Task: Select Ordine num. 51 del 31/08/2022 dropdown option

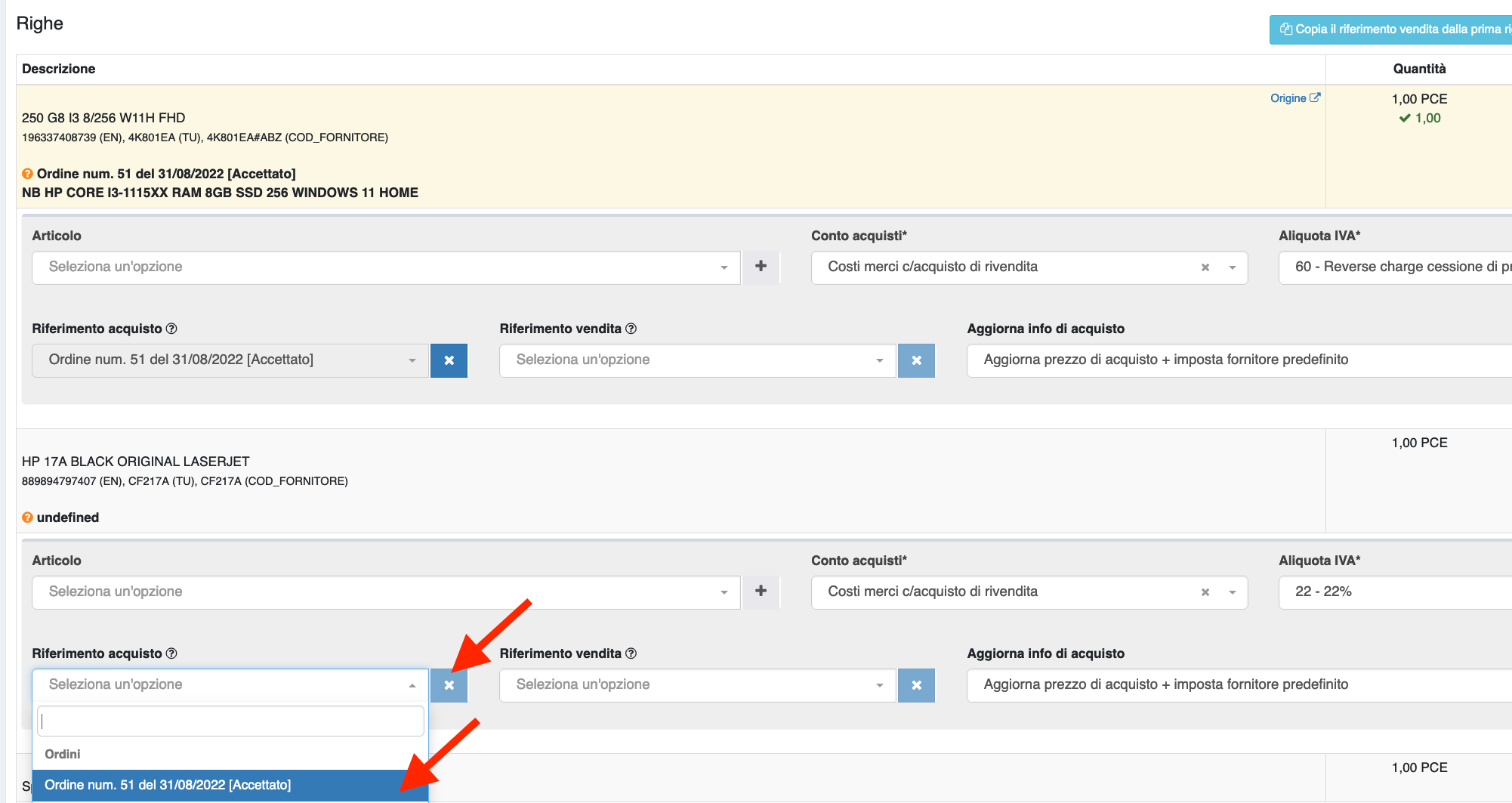Action: point(230,785)
